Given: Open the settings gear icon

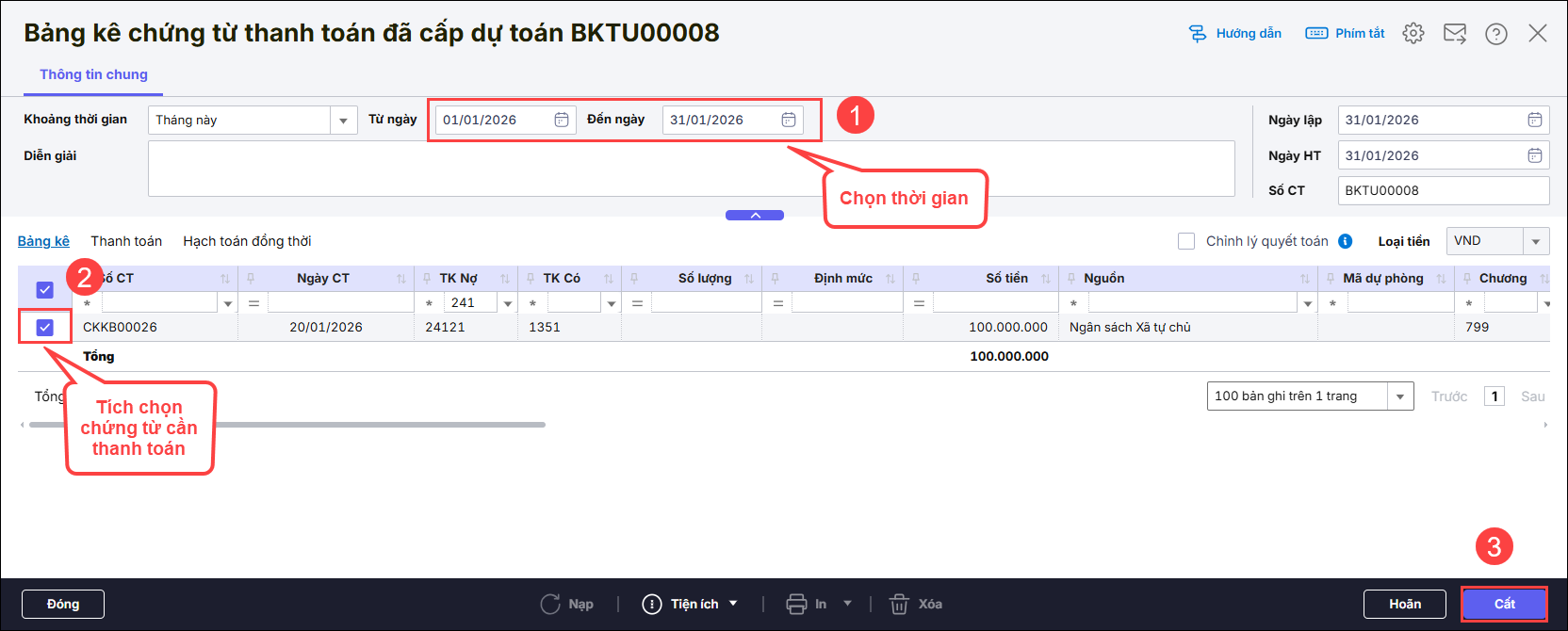Looking at the screenshot, I should pyautogui.click(x=1413, y=34).
